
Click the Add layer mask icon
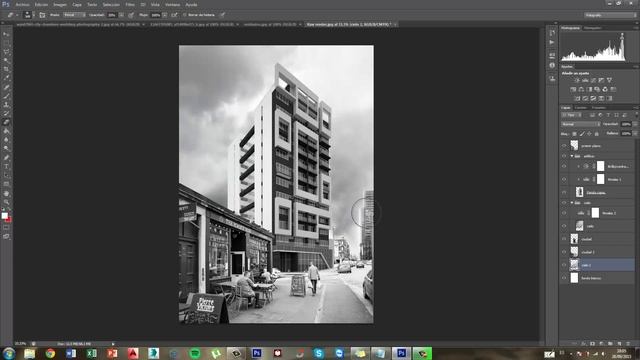(x=592, y=344)
